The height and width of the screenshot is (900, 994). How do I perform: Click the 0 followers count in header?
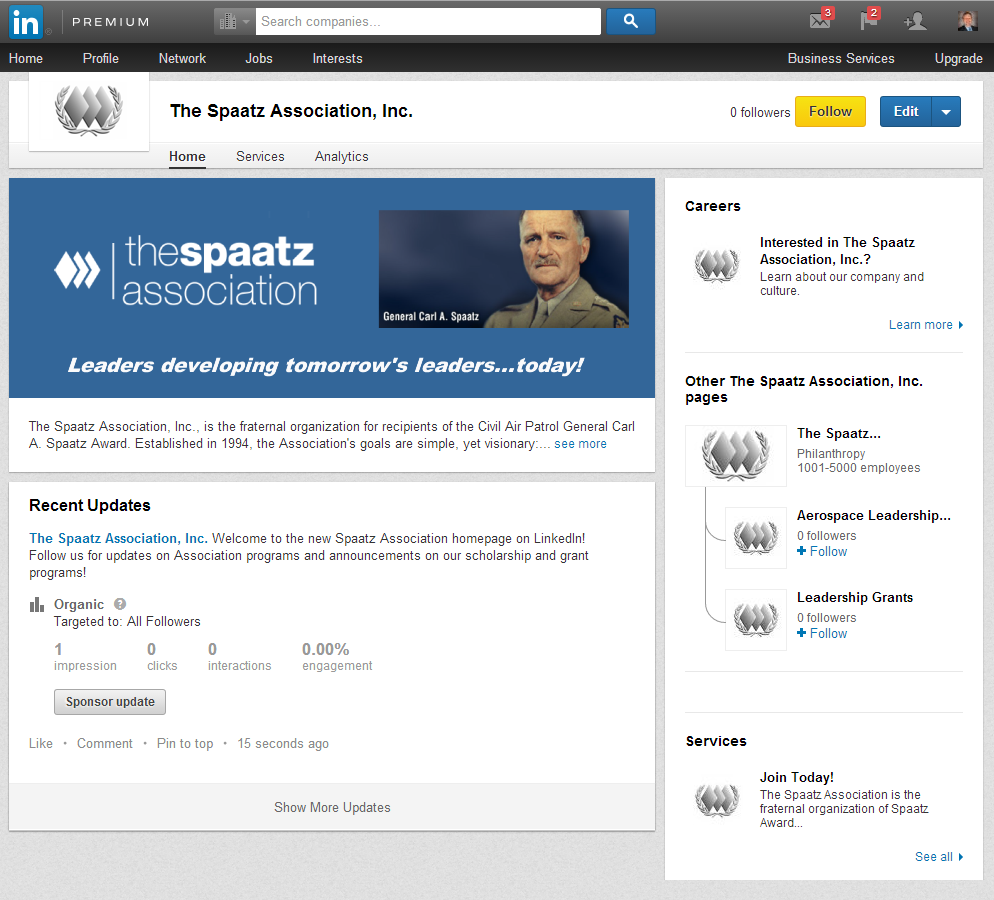point(759,112)
